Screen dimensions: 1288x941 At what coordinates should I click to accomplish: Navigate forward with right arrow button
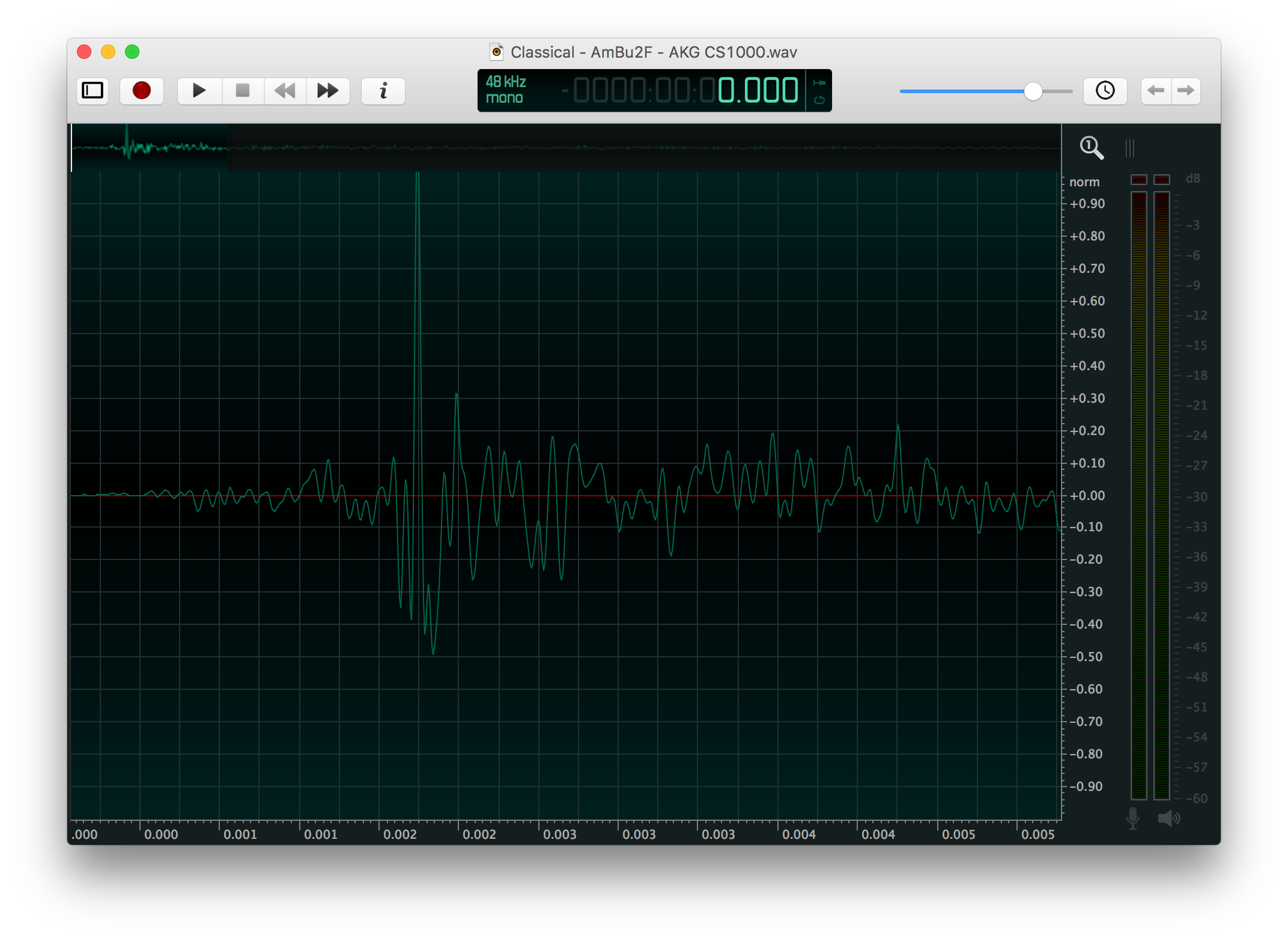click(x=1186, y=91)
